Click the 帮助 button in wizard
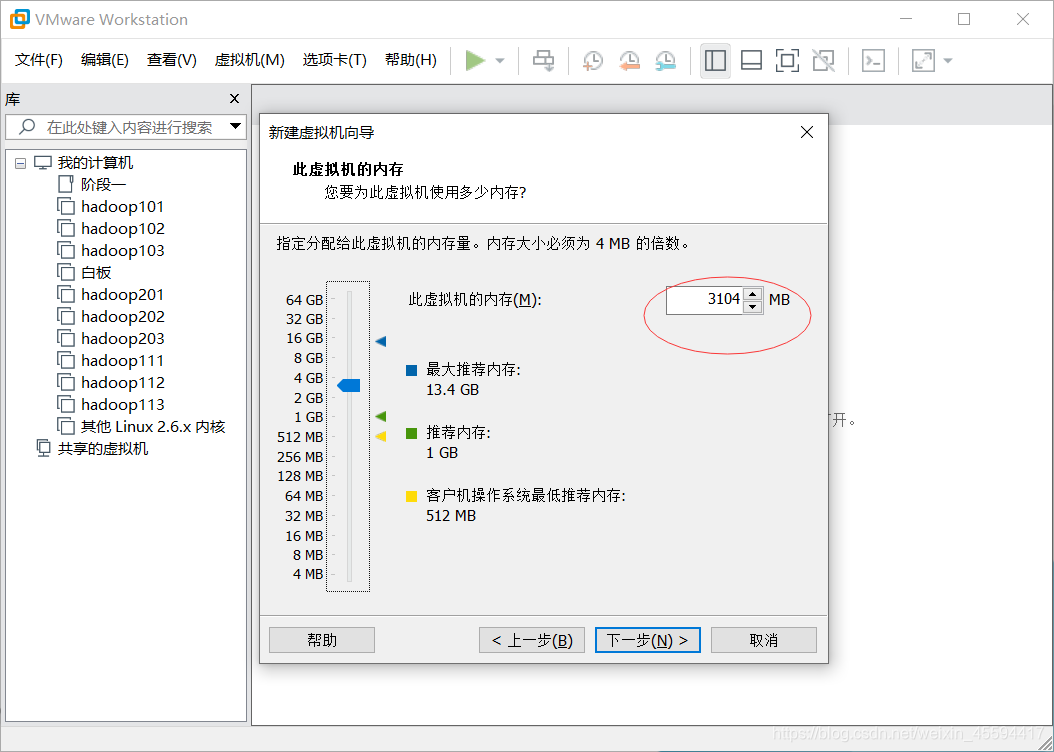This screenshot has height=752, width=1054. click(322, 640)
